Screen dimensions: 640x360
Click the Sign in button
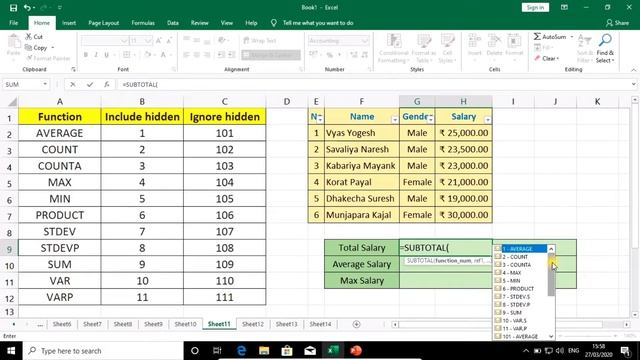(x=535, y=7)
